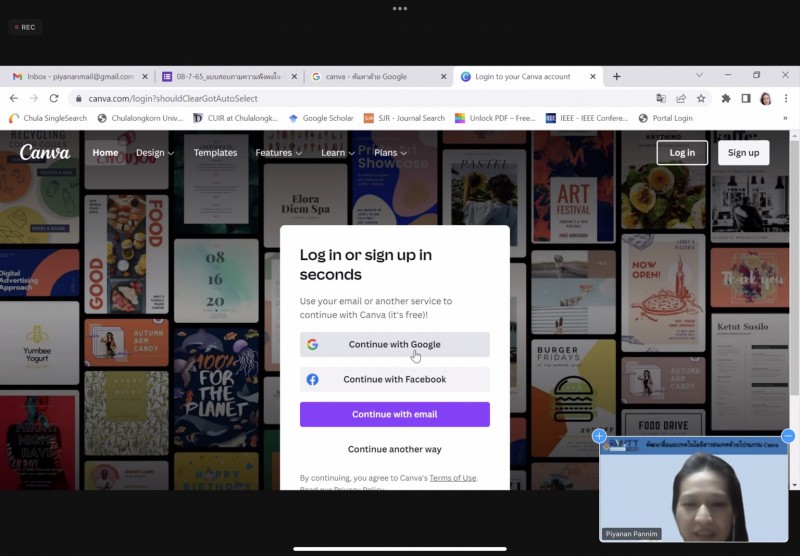Image resolution: width=800 pixels, height=556 pixels.
Task: Click the Facebook logo icon
Action: (312, 380)
